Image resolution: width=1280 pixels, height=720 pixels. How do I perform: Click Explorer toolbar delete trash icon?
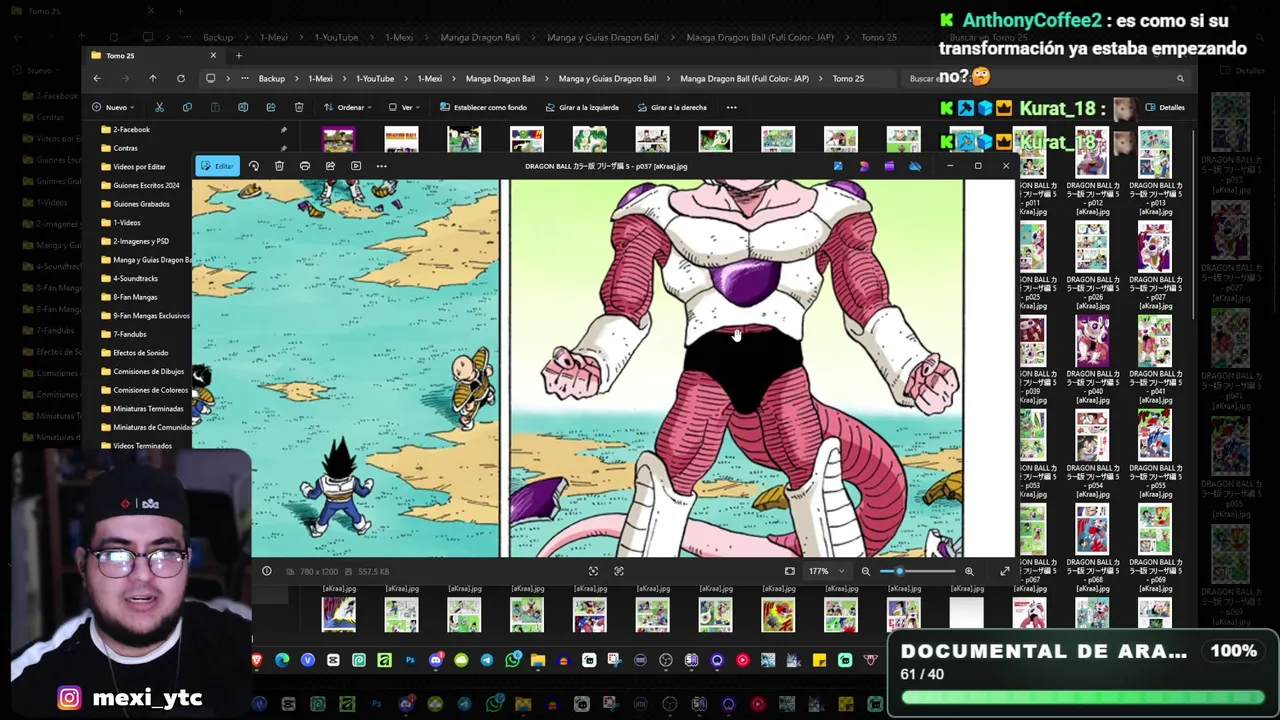299,107
